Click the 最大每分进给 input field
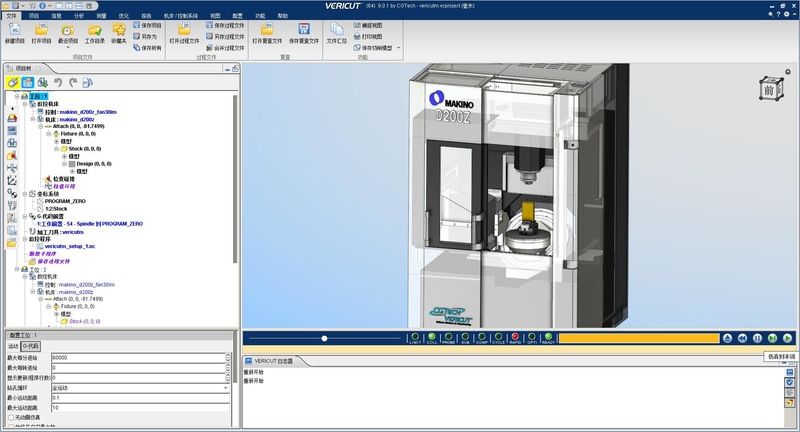Screen dimensions: 800x432 point(138,358)
